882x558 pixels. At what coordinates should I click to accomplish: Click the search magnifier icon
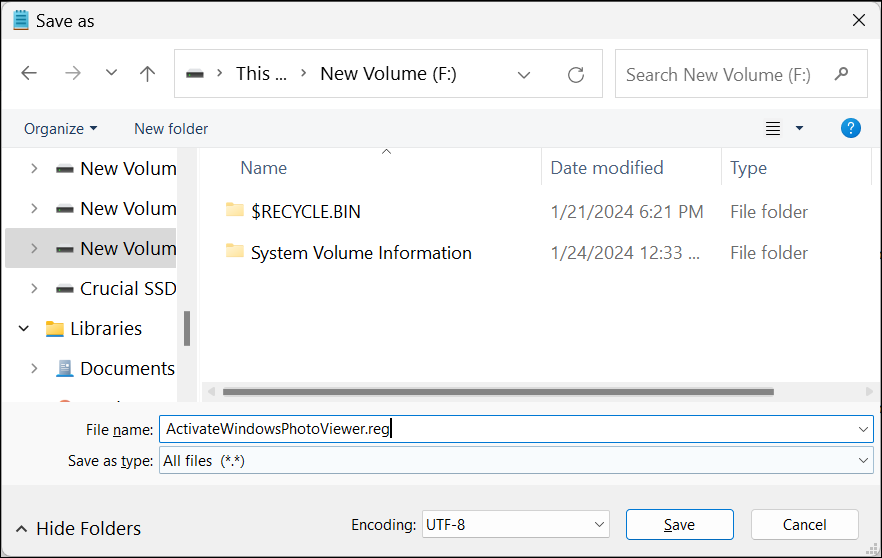tap(841, 74)
